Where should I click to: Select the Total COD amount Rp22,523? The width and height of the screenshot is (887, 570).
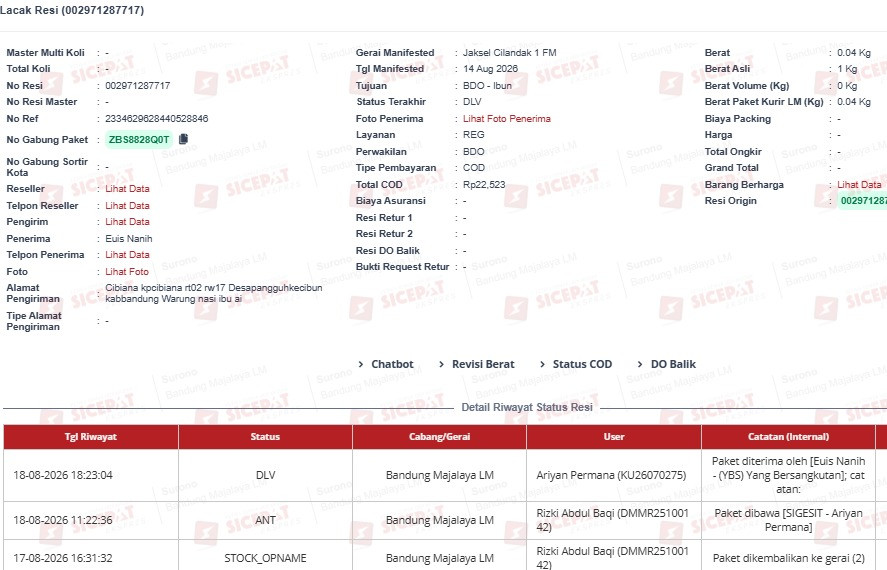[x=484, y=185]
